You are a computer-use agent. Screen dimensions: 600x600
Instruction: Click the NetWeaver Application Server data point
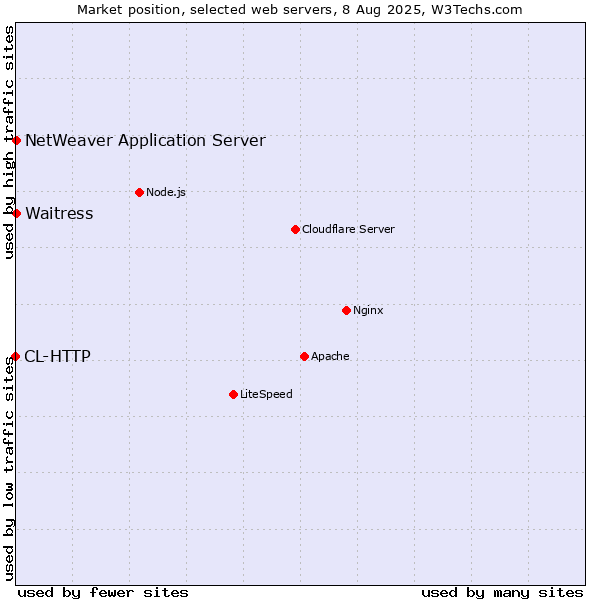point(16,140)
